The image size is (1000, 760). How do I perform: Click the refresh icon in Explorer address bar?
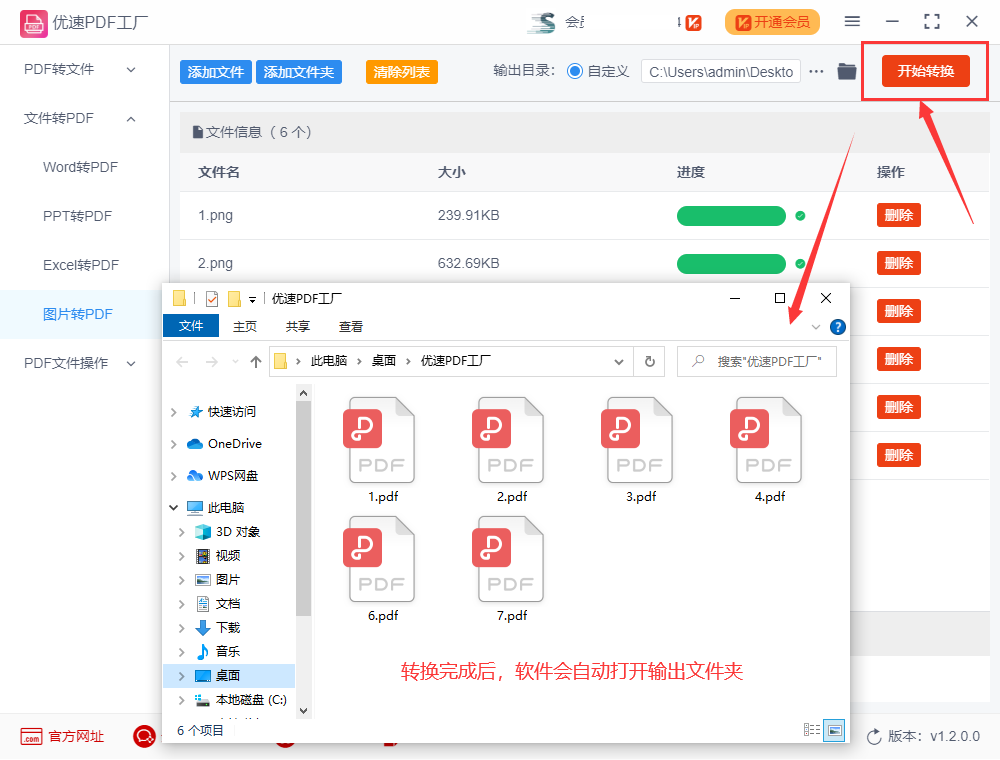coord(649,361)
